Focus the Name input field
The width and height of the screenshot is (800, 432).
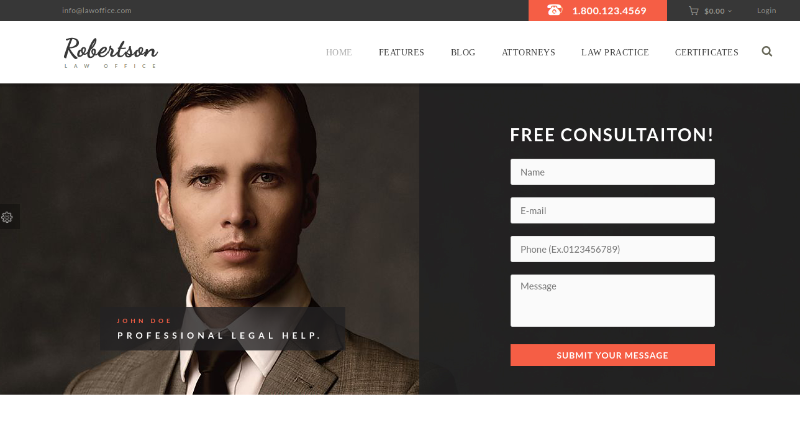pyautogui.click(x=612, y=172)
